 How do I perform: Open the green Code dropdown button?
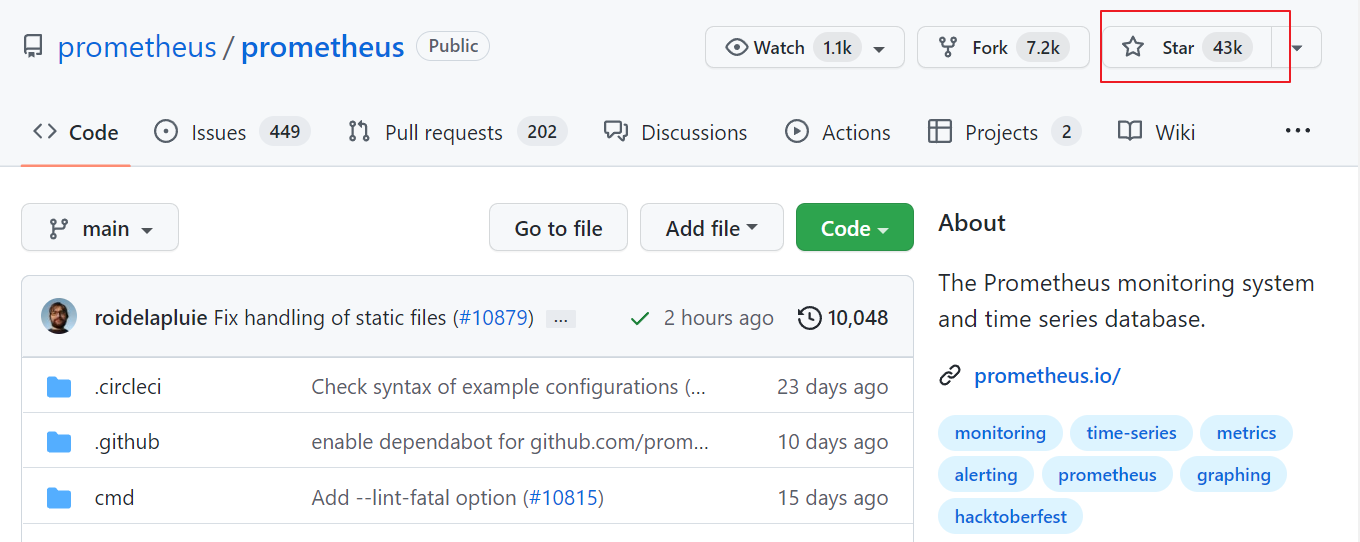(x=855, y=228)
